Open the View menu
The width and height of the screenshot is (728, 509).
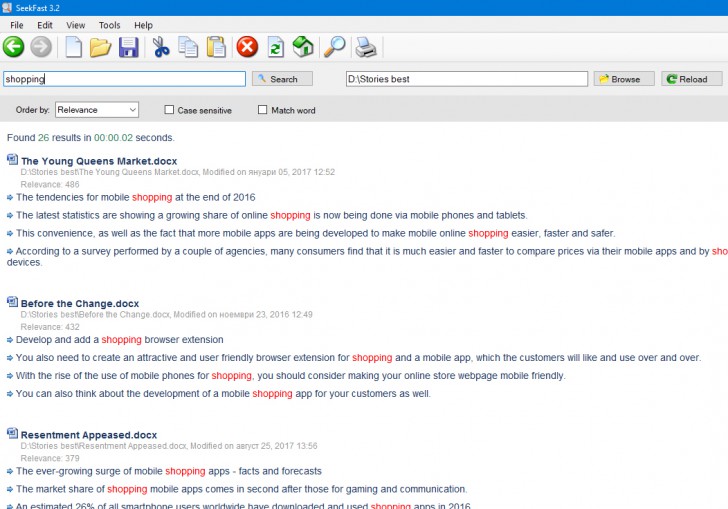75,25
